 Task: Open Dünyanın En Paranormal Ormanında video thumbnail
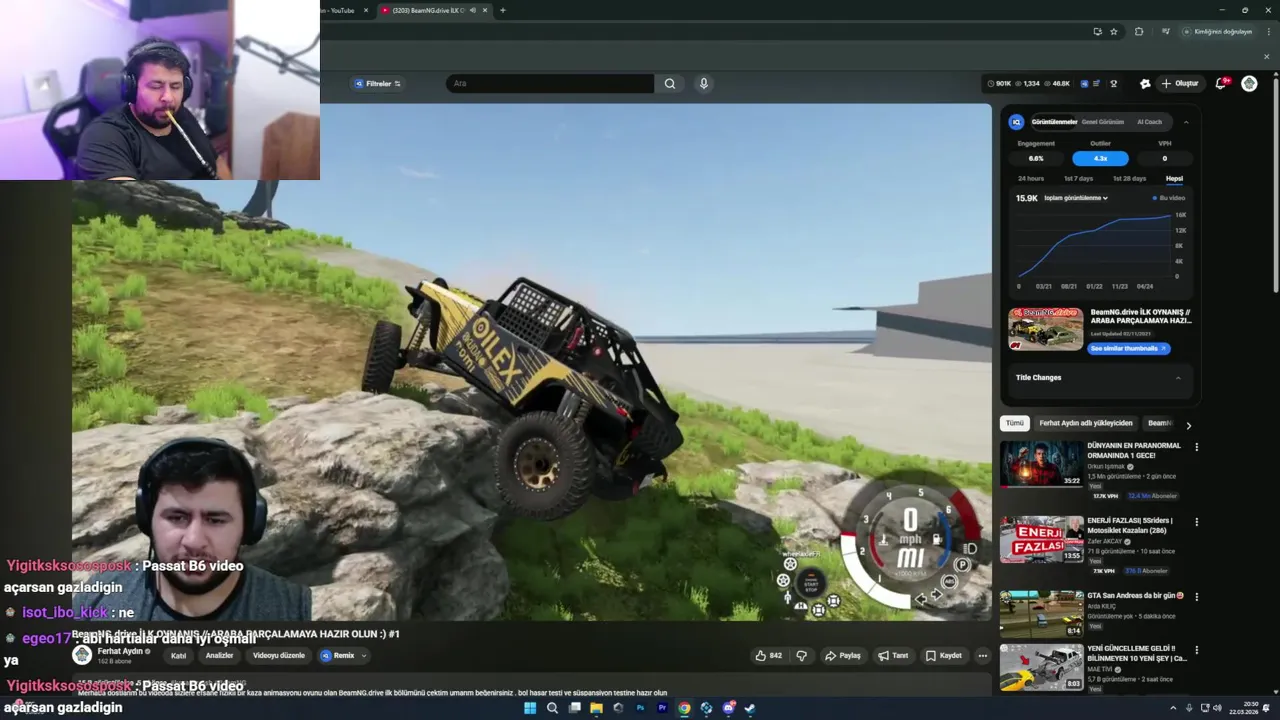tap(1041, 464)
